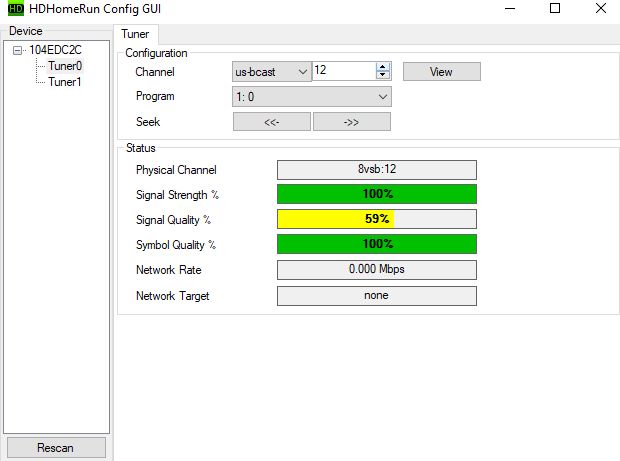This screenshot has width=620, height=461.
Task: Decrease channel number with the down spinner arrow
Action: (x=382, y=75)
